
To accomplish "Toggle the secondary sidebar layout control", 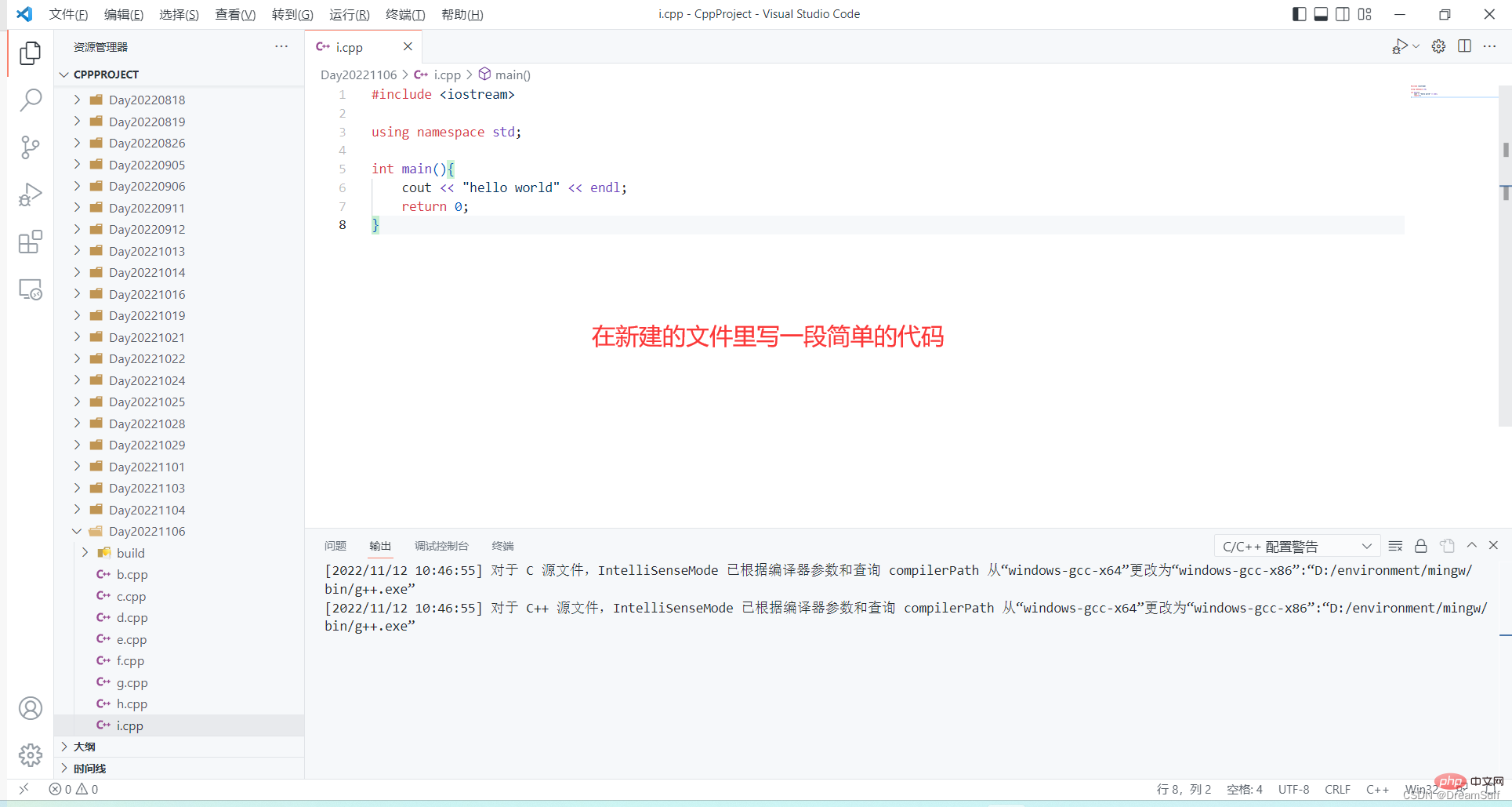I will 1343,13.
